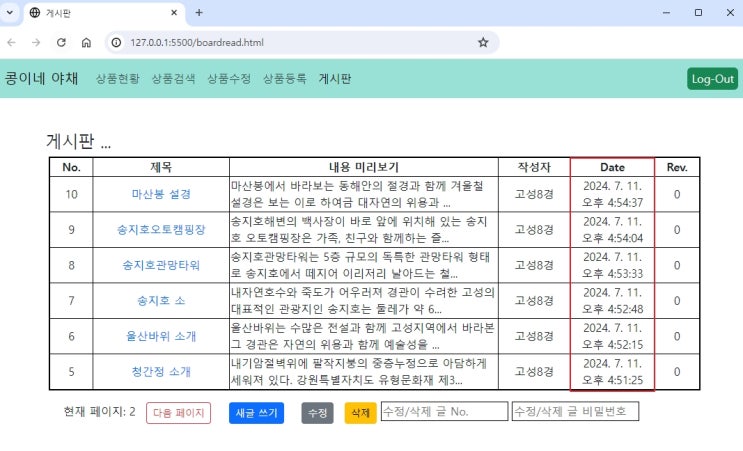Screen dimensions: 743x451
Task: Click 다음 페이지 button
Action: point(179,413)
